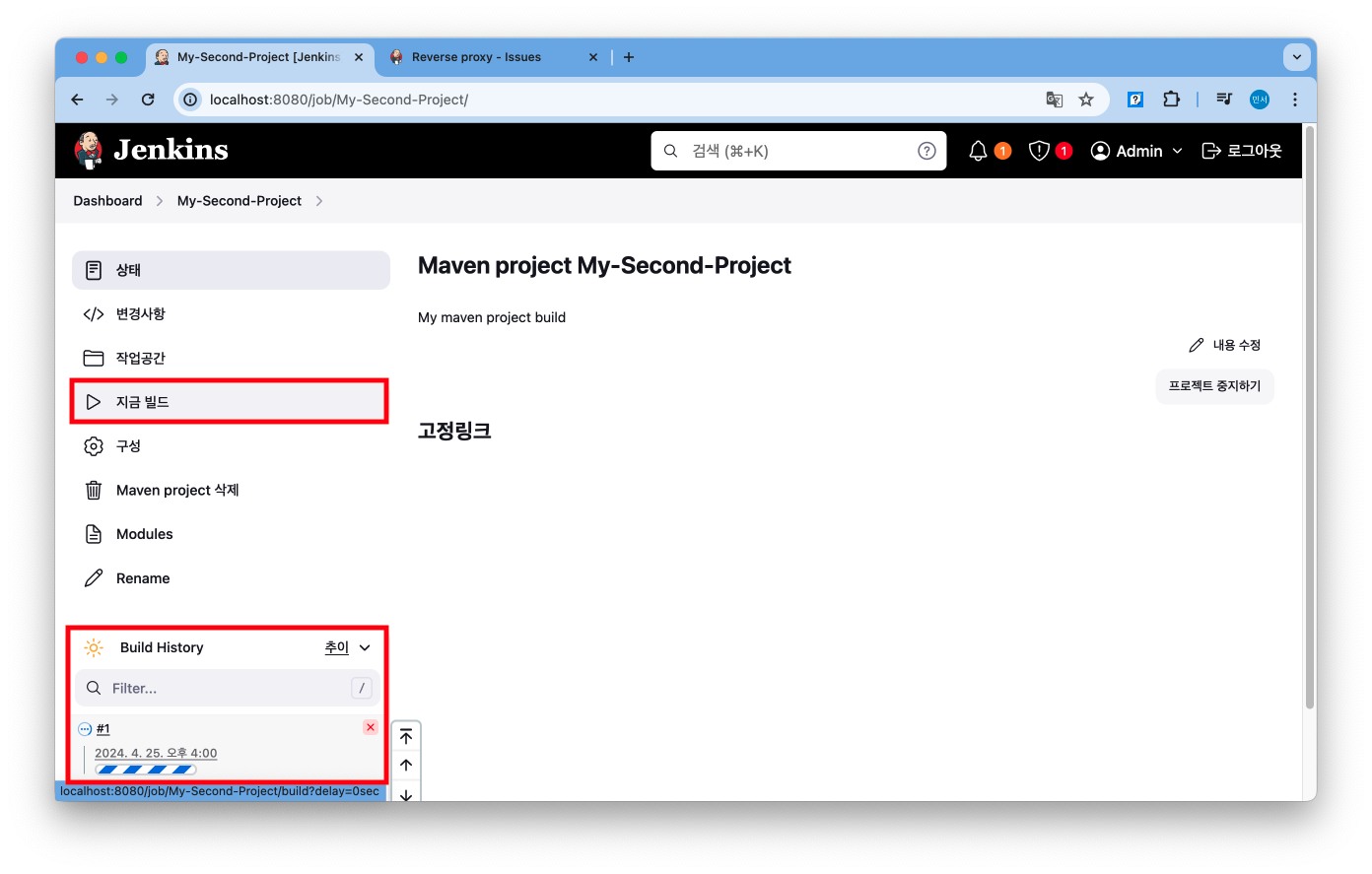Click 로그아웃 to log out
Viewport: 1372px width, 874px height.
pos(1242,151)
